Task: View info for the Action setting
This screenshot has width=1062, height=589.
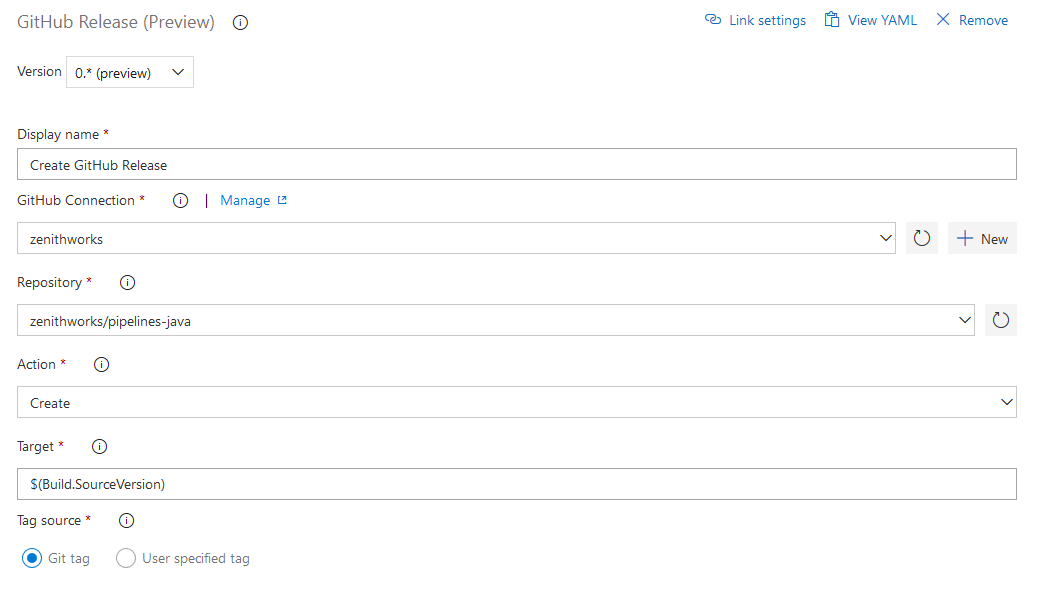Action: click(101, 364)
